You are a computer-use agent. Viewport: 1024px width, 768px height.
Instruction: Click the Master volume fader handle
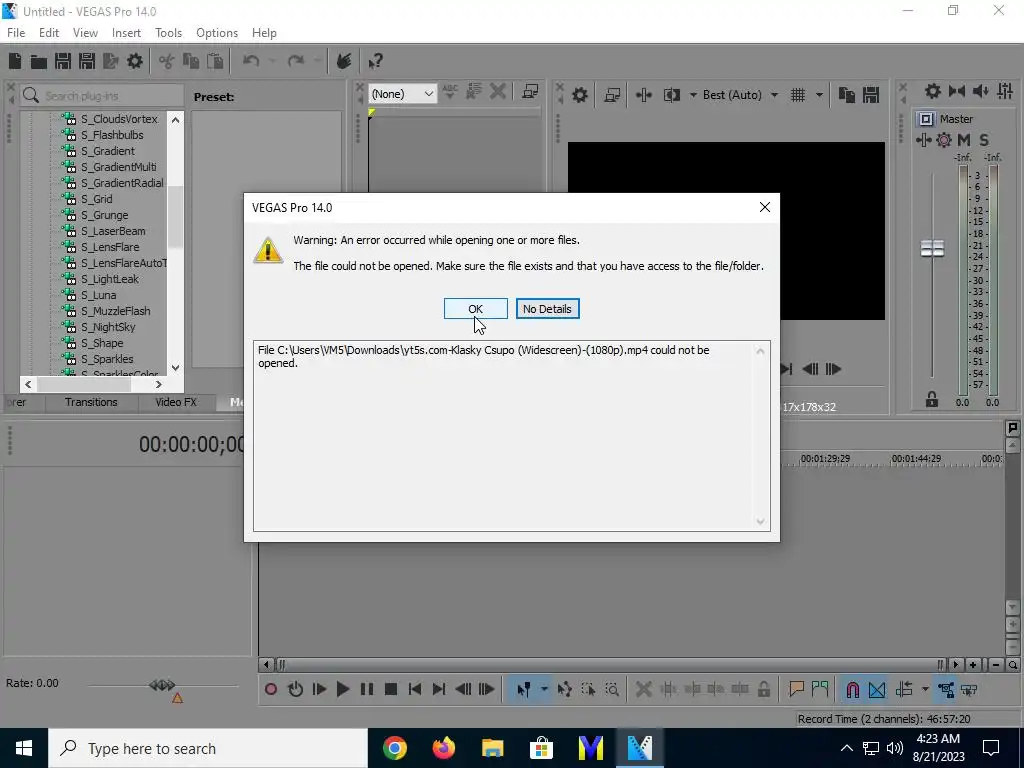(933, 248)
